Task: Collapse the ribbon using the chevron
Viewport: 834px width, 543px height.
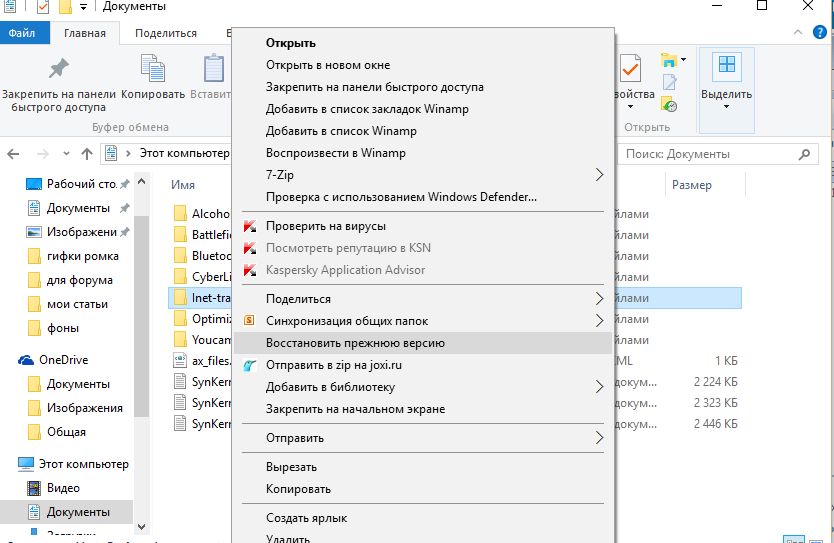Action: coord(797,33)
